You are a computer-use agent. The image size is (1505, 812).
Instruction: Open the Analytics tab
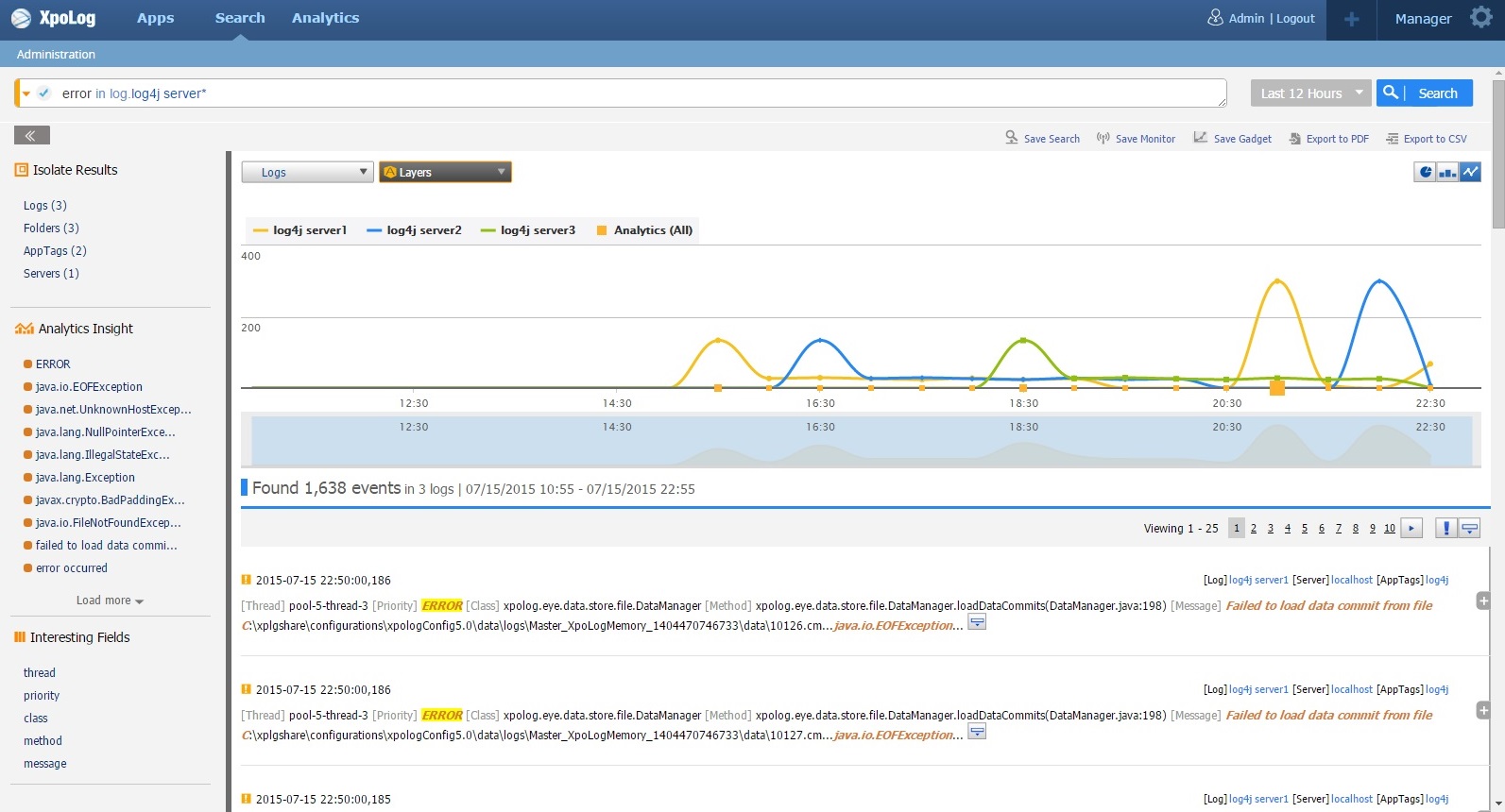coord(325,18)
